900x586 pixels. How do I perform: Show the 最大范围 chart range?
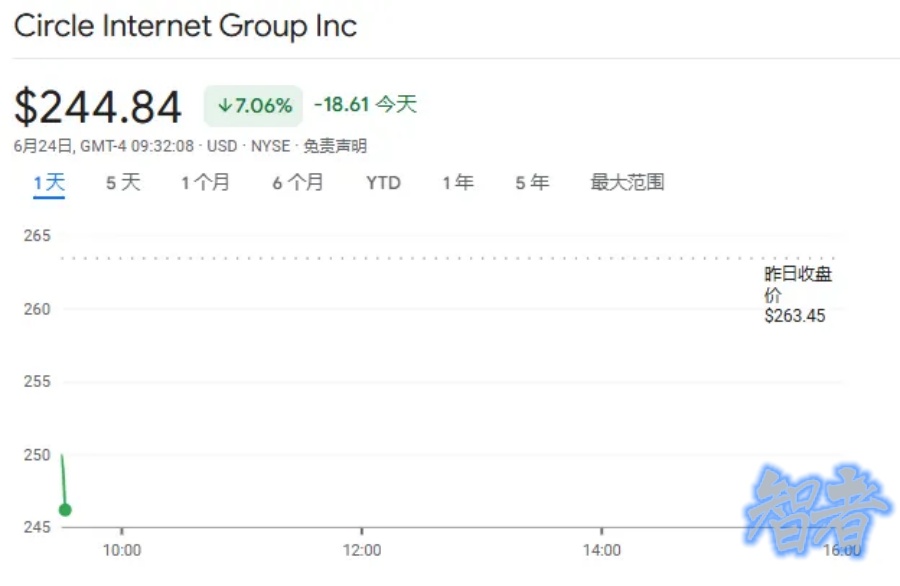(x=627, y=182)
